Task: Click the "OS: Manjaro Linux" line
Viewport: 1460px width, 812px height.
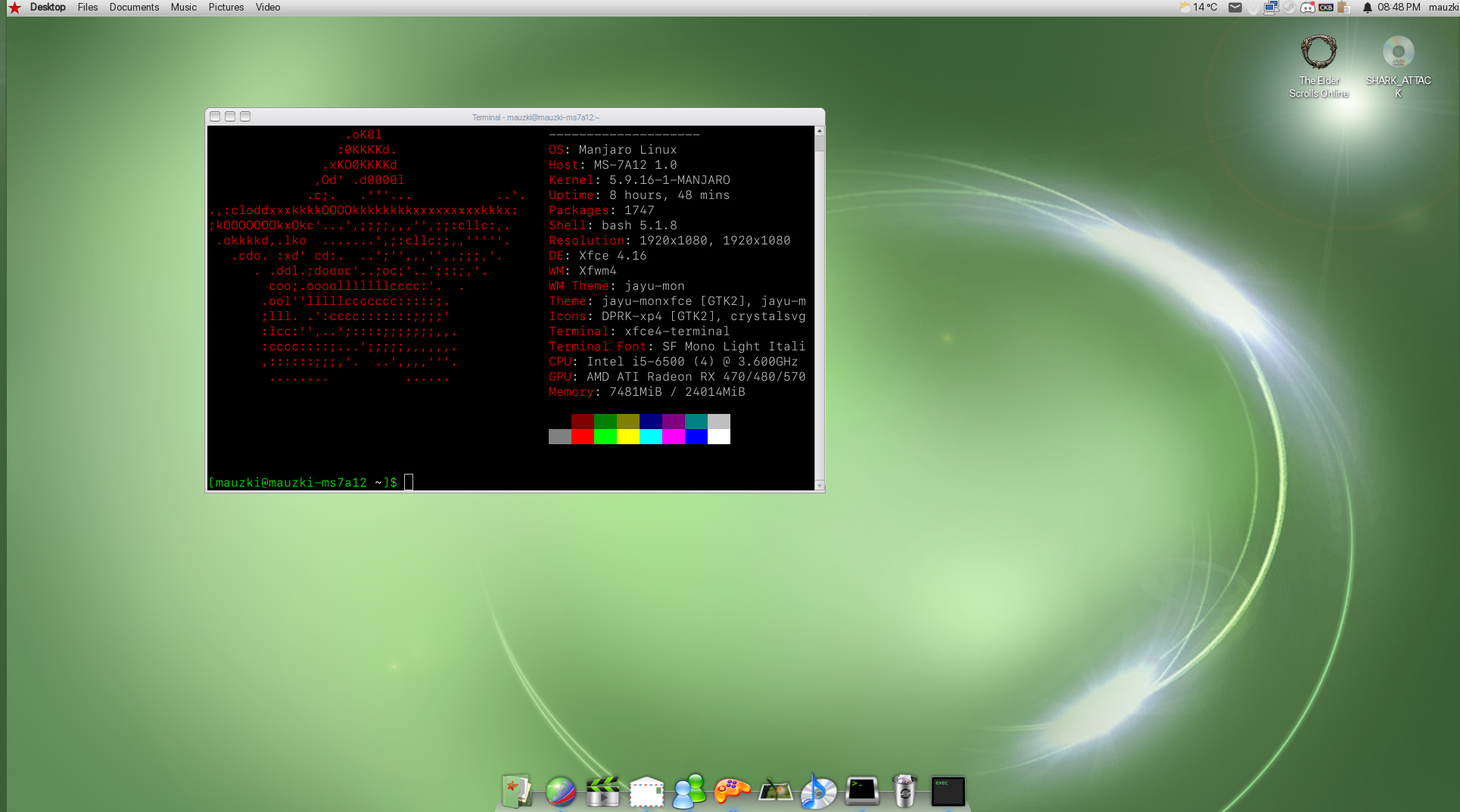Action: [613, 150]
